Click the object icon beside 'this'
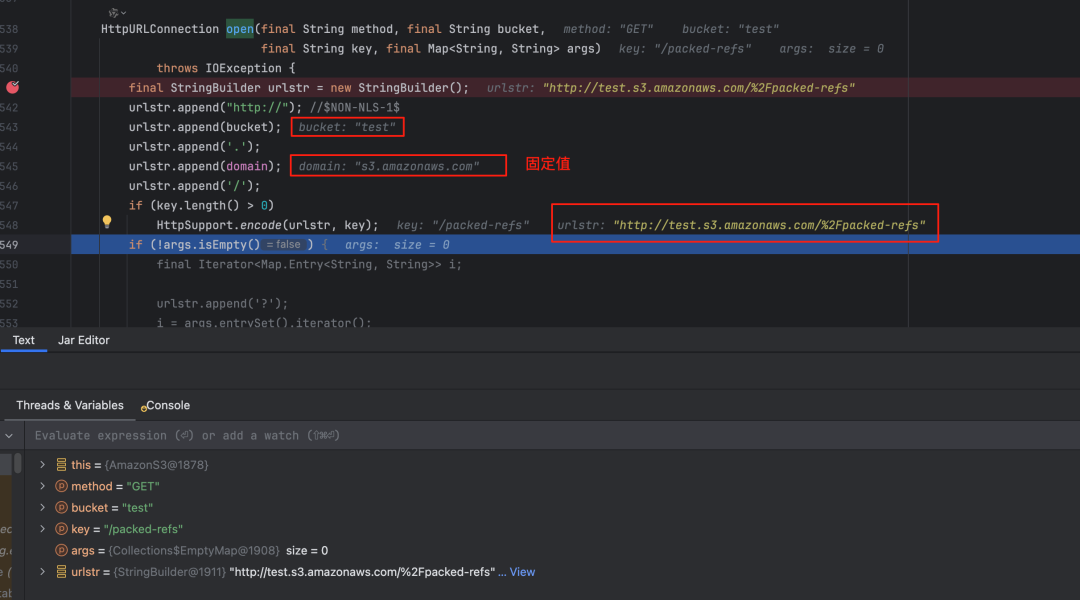Screen dimensions: 1080x600 click(61, 465)
